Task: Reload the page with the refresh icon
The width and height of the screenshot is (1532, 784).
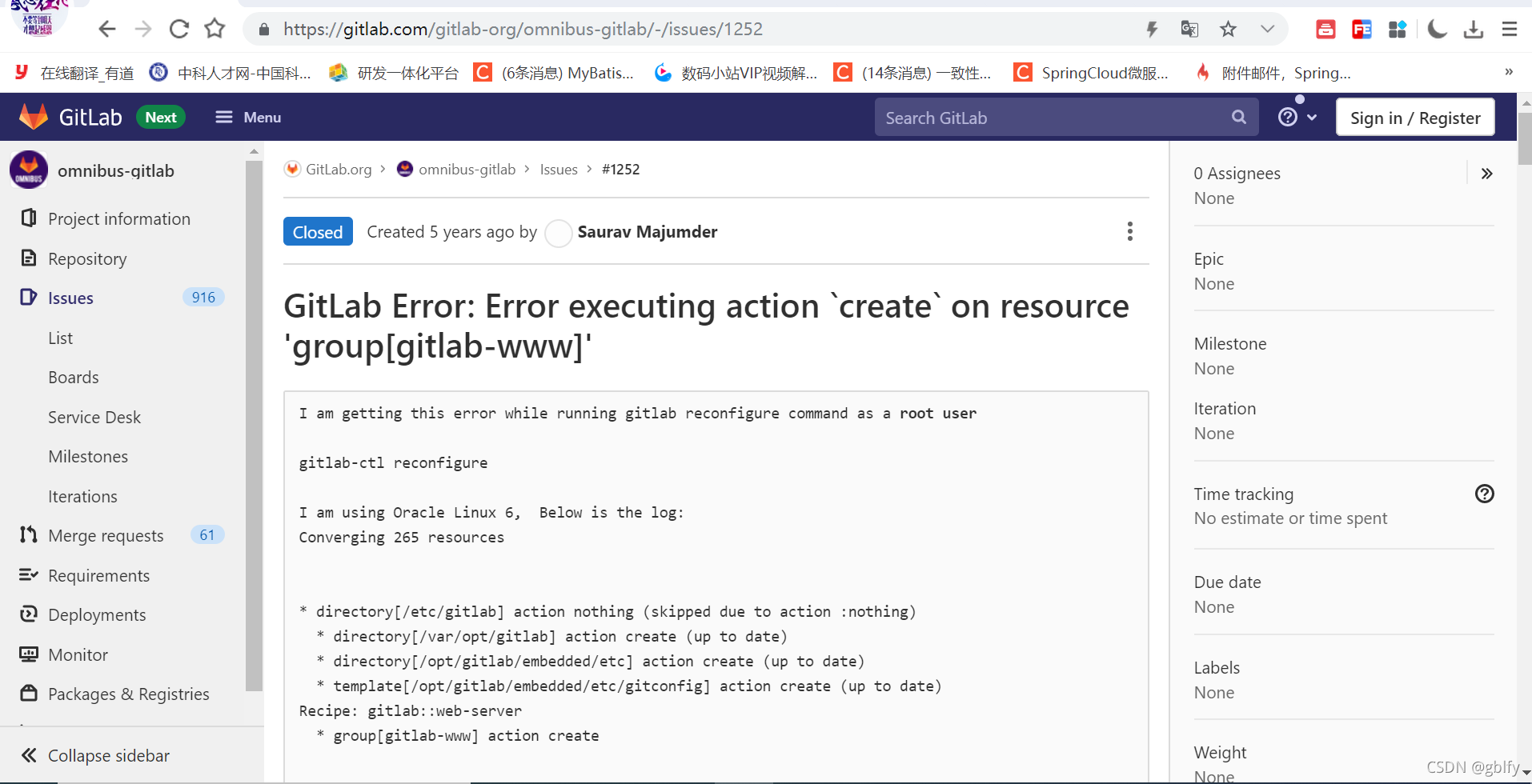Action: pyautogui.click(x=179, y=30)
